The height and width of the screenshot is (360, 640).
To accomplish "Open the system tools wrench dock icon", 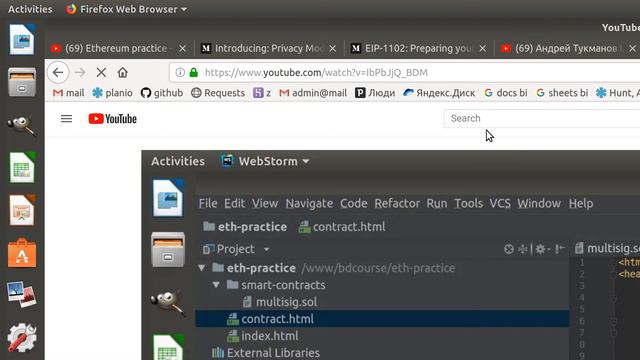I will click(22, 338).
